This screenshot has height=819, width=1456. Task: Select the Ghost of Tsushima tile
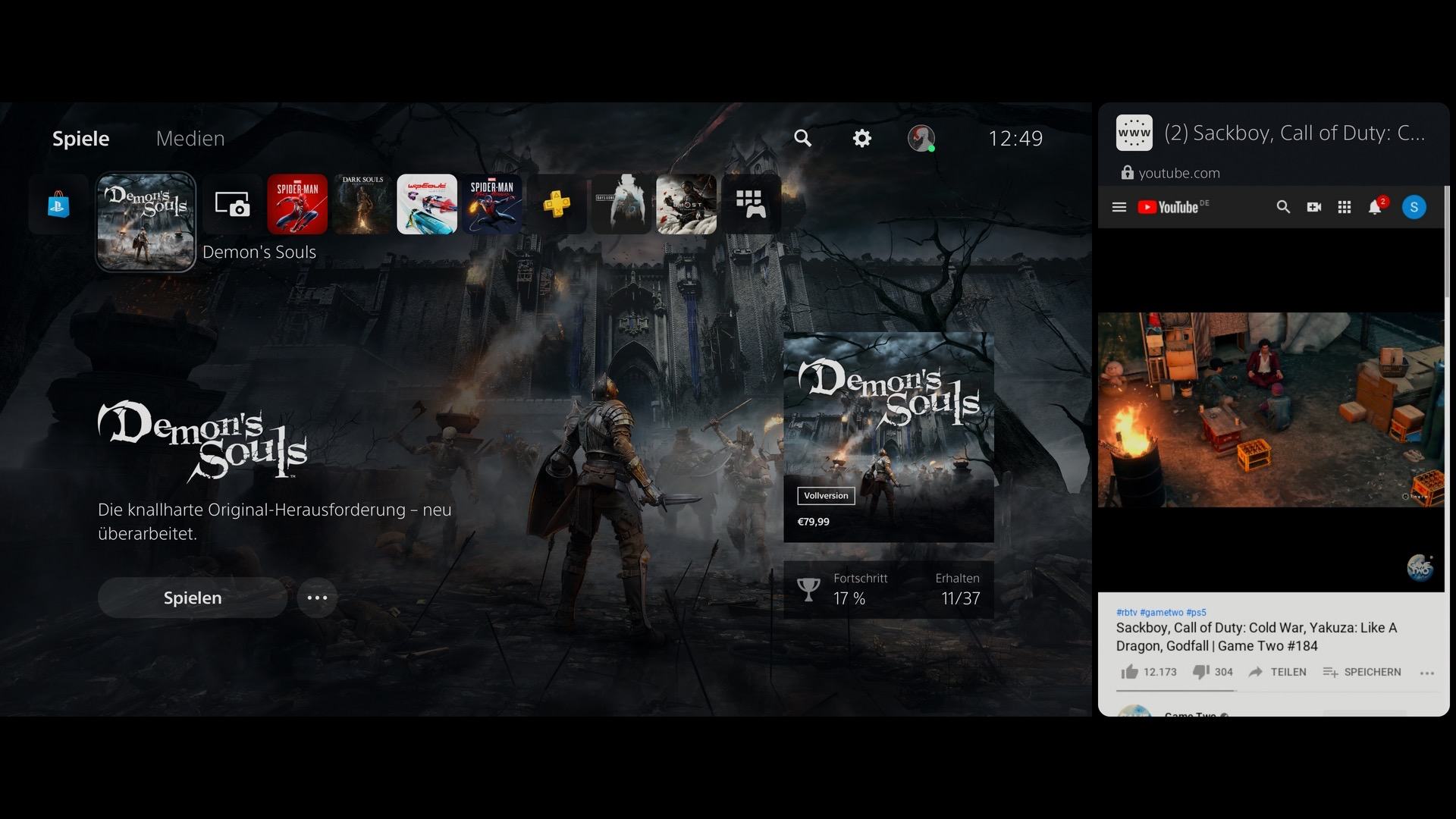tap(686, 204)
